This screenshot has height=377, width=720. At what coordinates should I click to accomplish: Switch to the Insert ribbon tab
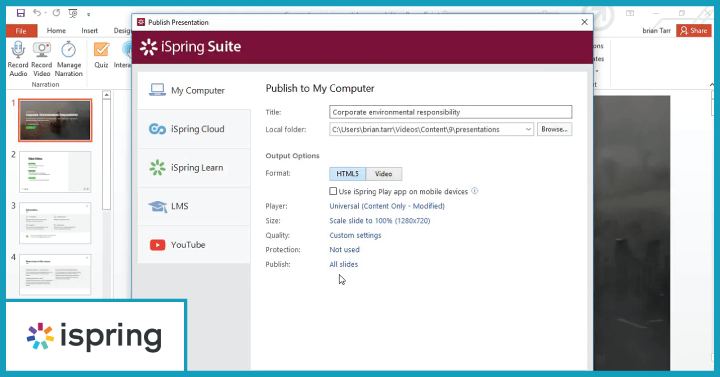[90, 31]
